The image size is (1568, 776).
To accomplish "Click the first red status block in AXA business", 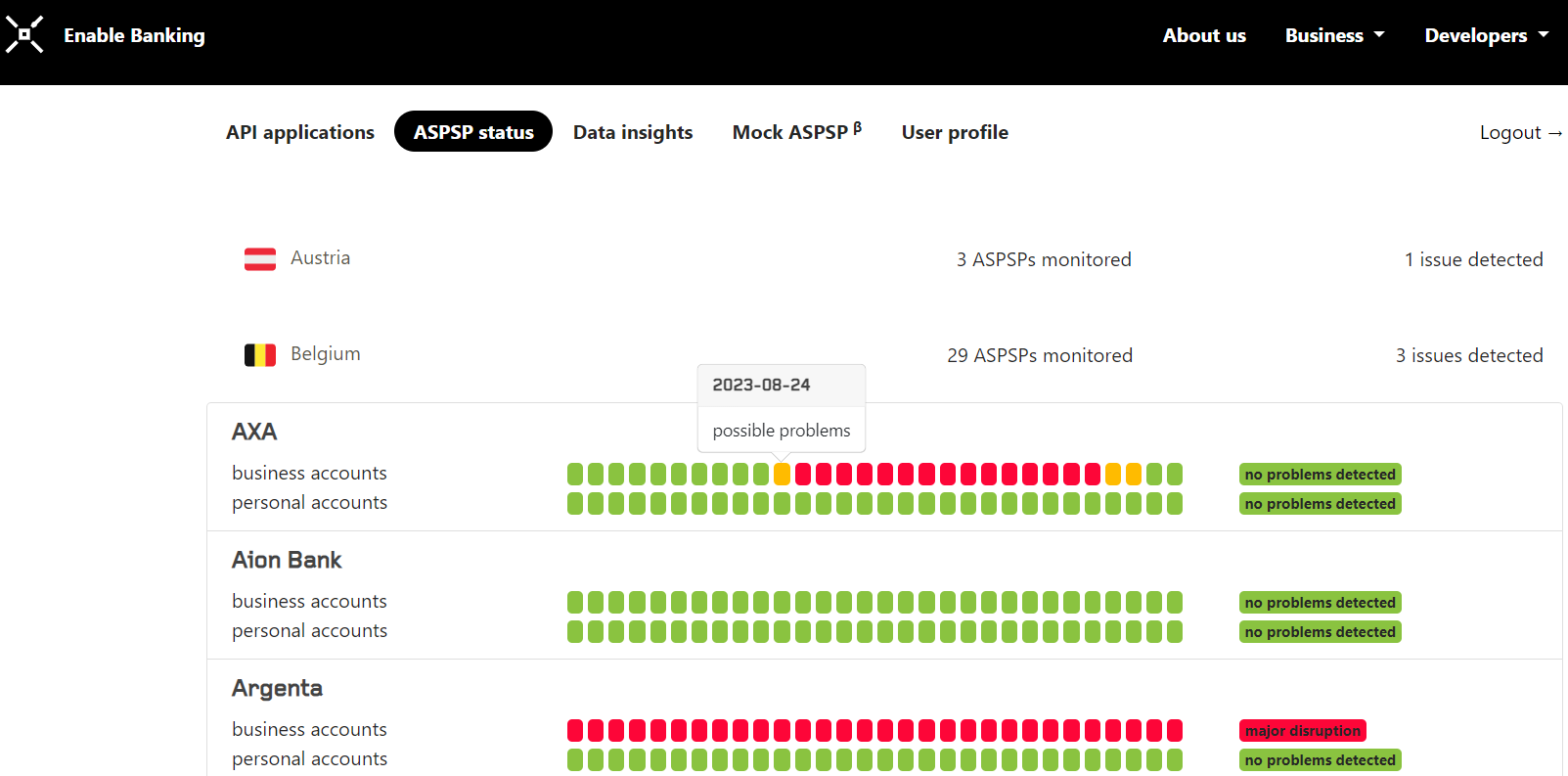I will pyautogui.click(x=803, y=475).
